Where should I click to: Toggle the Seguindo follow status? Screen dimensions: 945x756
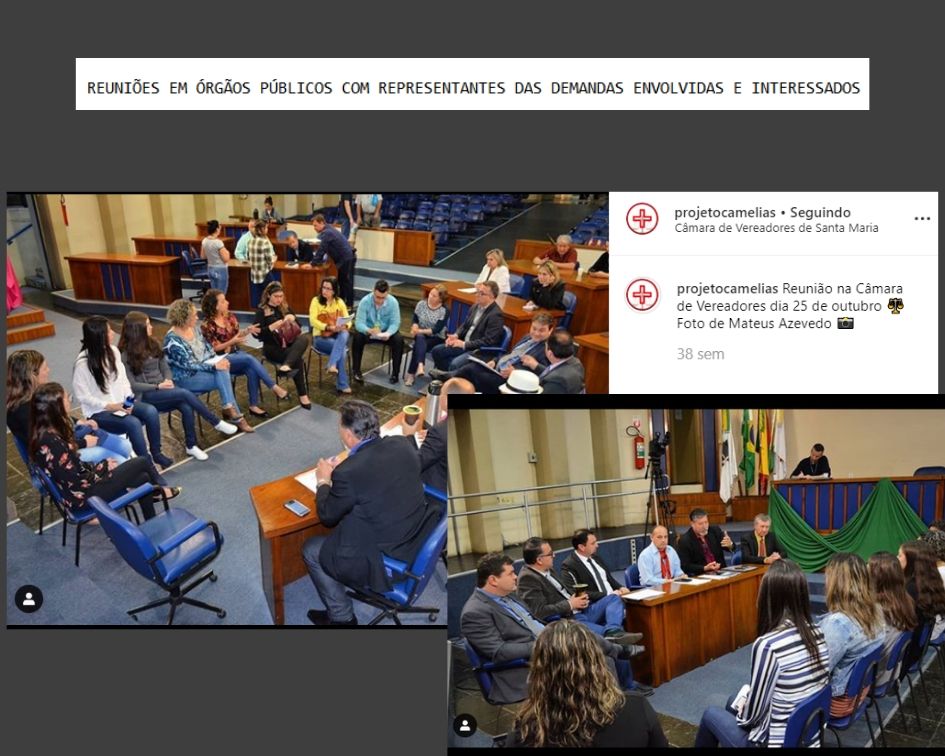820,212
